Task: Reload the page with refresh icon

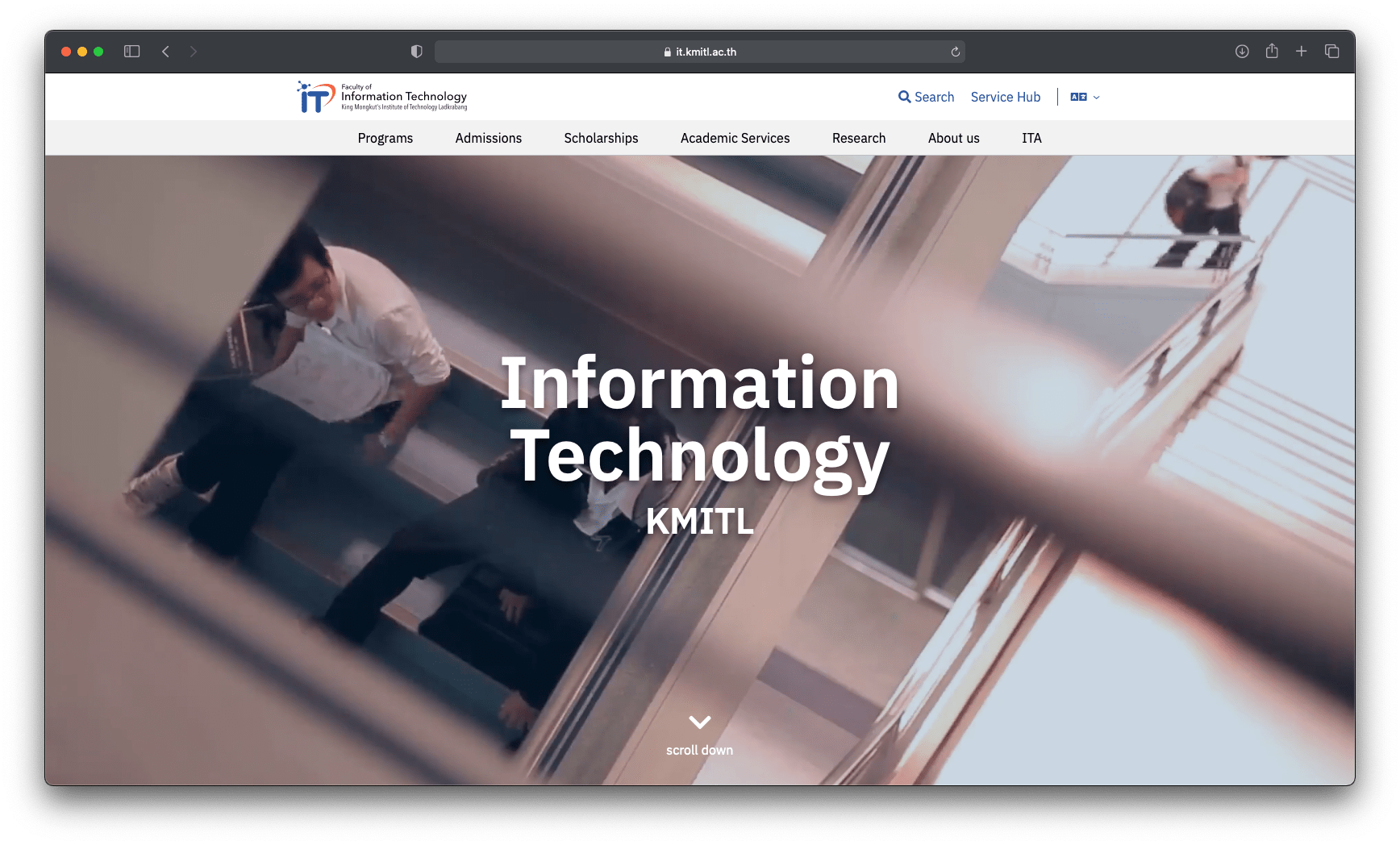Action: pyautogui.click(x=955, y=52)
